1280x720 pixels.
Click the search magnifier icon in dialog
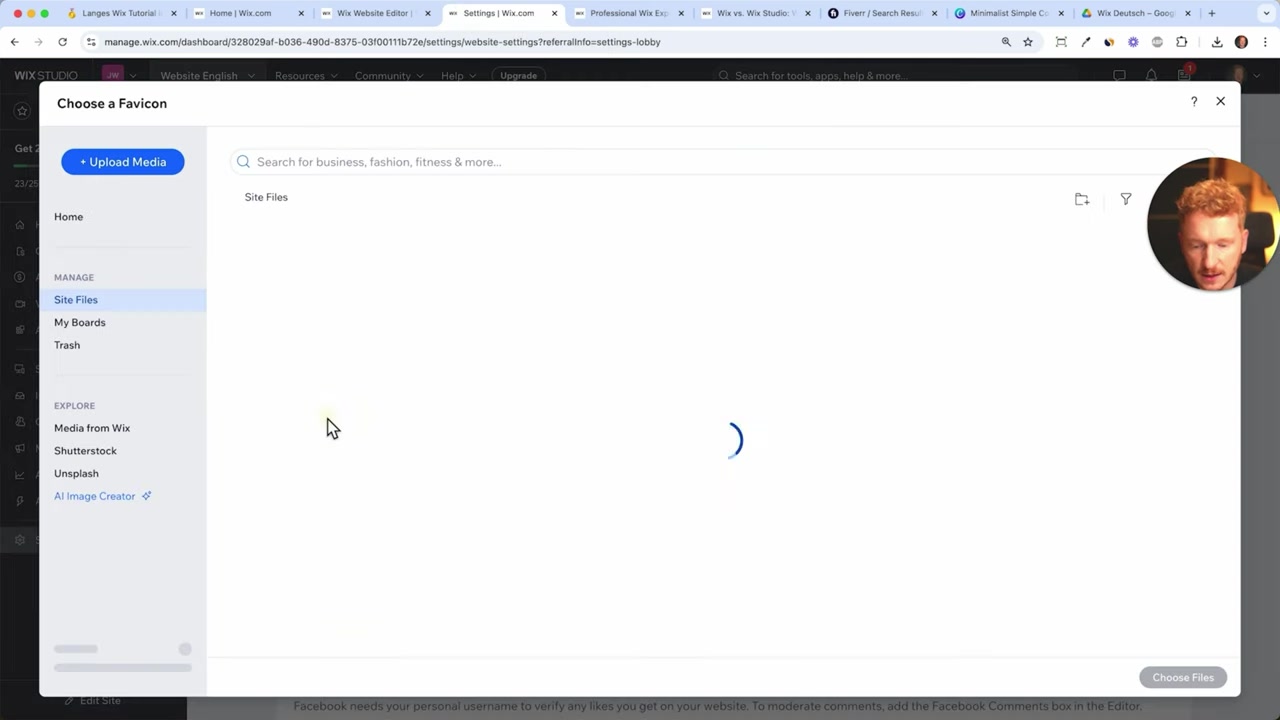click(x=243, y=162)
